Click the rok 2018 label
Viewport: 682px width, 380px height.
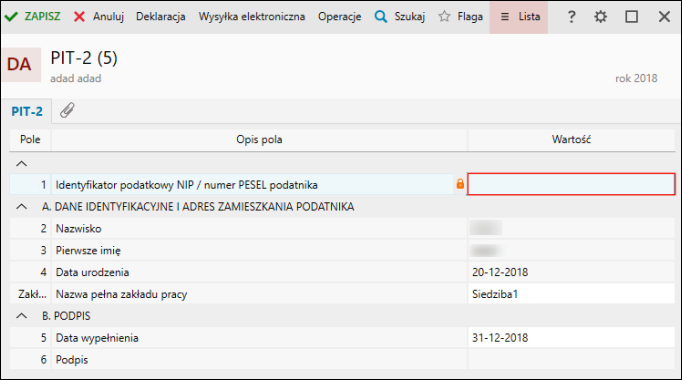(x=636, y=78)
